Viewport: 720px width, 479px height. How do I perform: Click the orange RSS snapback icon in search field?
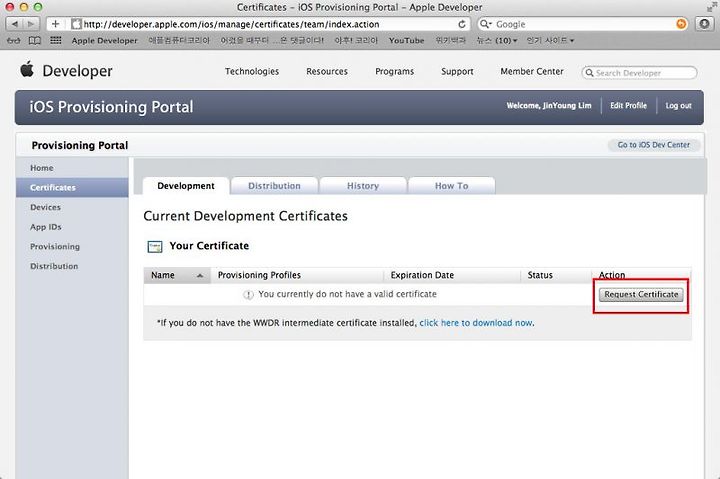tap(681, 24)
